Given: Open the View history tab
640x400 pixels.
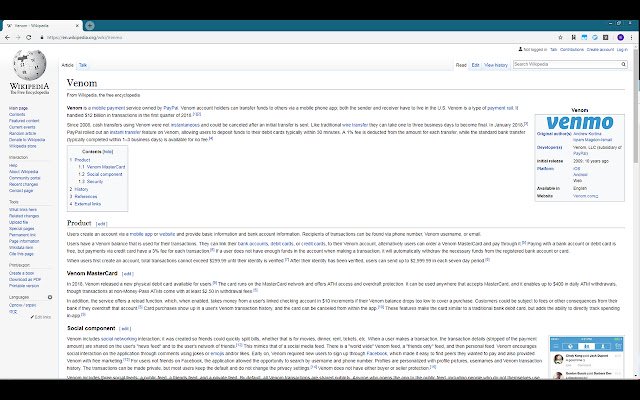Looking at the screenshot, I should [x=496, y=65].
